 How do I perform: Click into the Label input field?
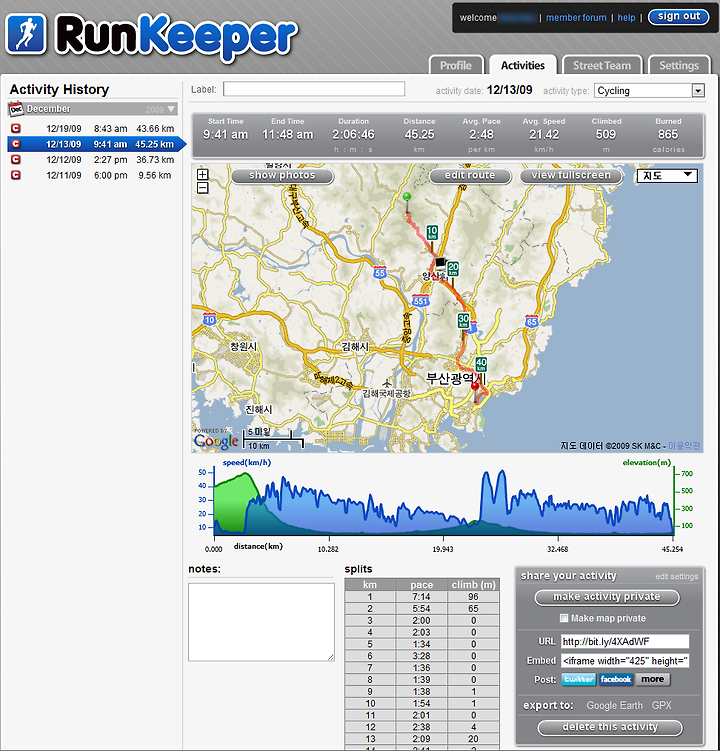point(314,89)
